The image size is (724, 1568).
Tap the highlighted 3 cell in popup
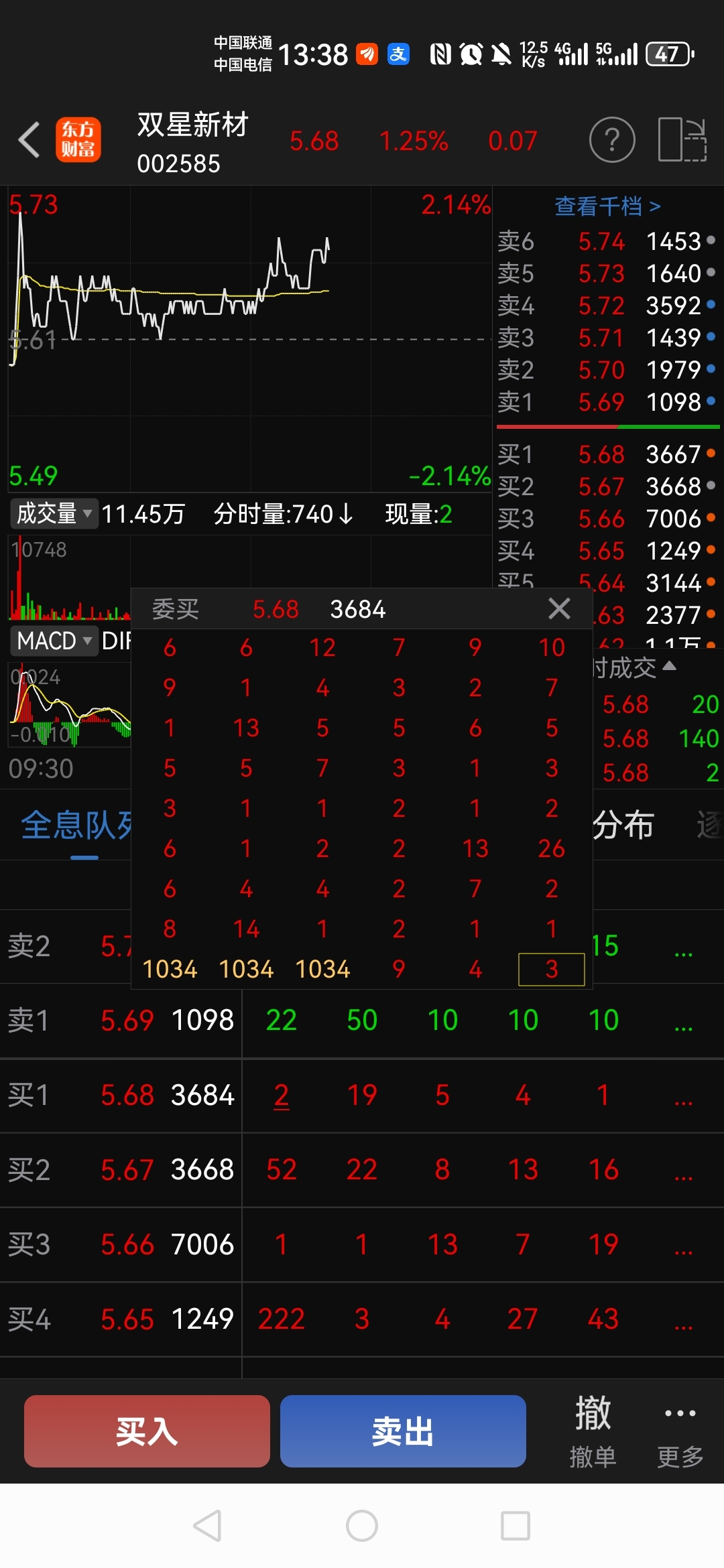[552, 969]
